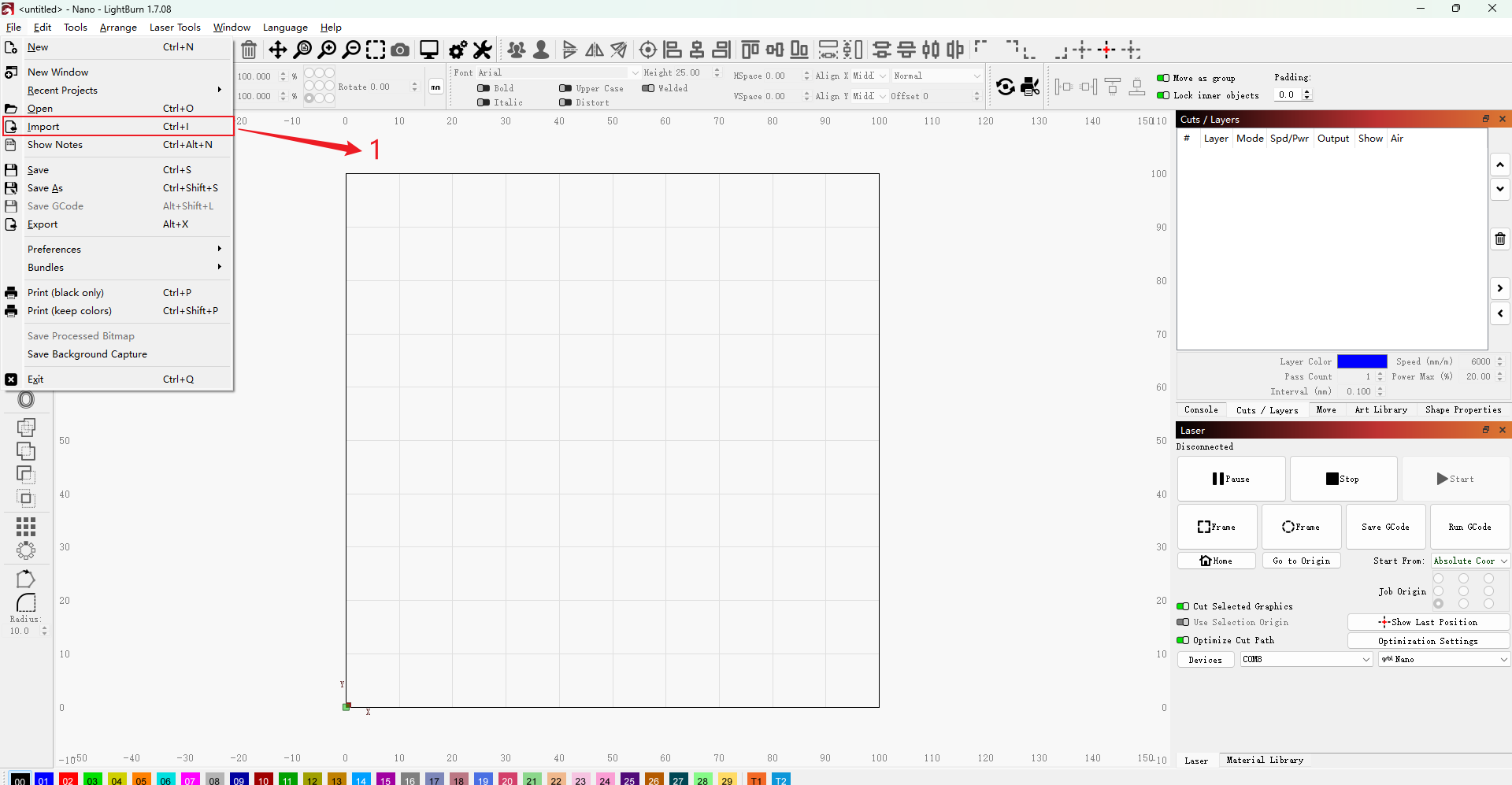This screenshot has width=1512, height=785.
Task: Click the Grid Array tool icon
Action: coord(26,526)
